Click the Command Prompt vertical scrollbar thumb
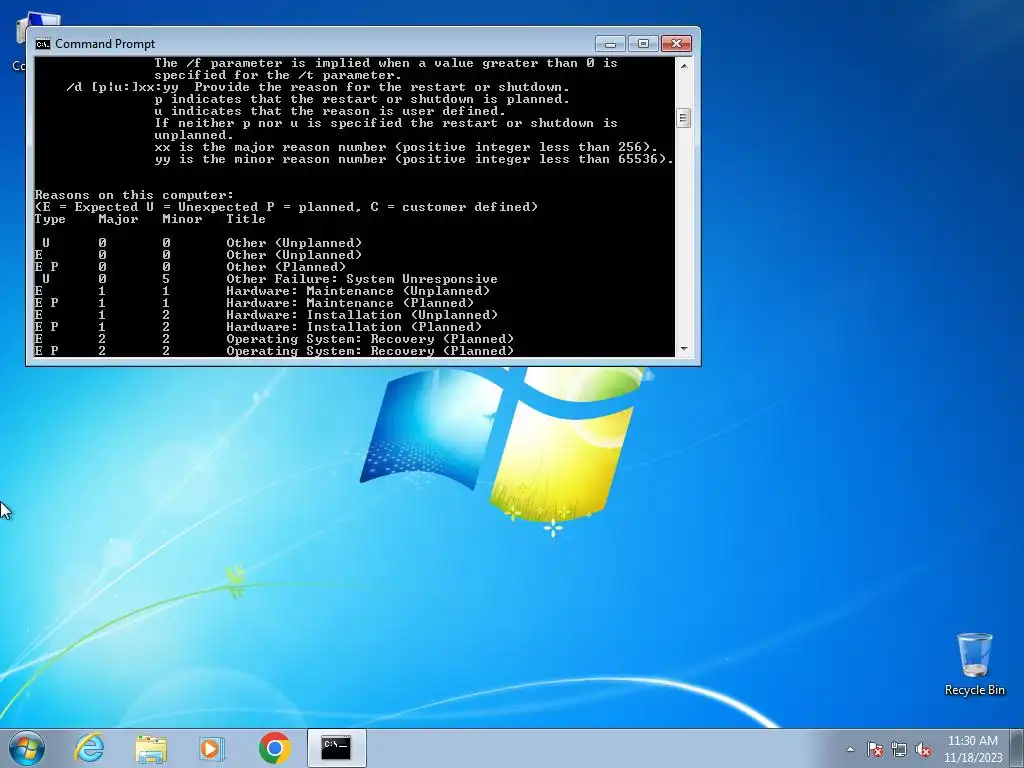Image resolution: width=1024 pixels, height=768 pixels. pos(684,118)
